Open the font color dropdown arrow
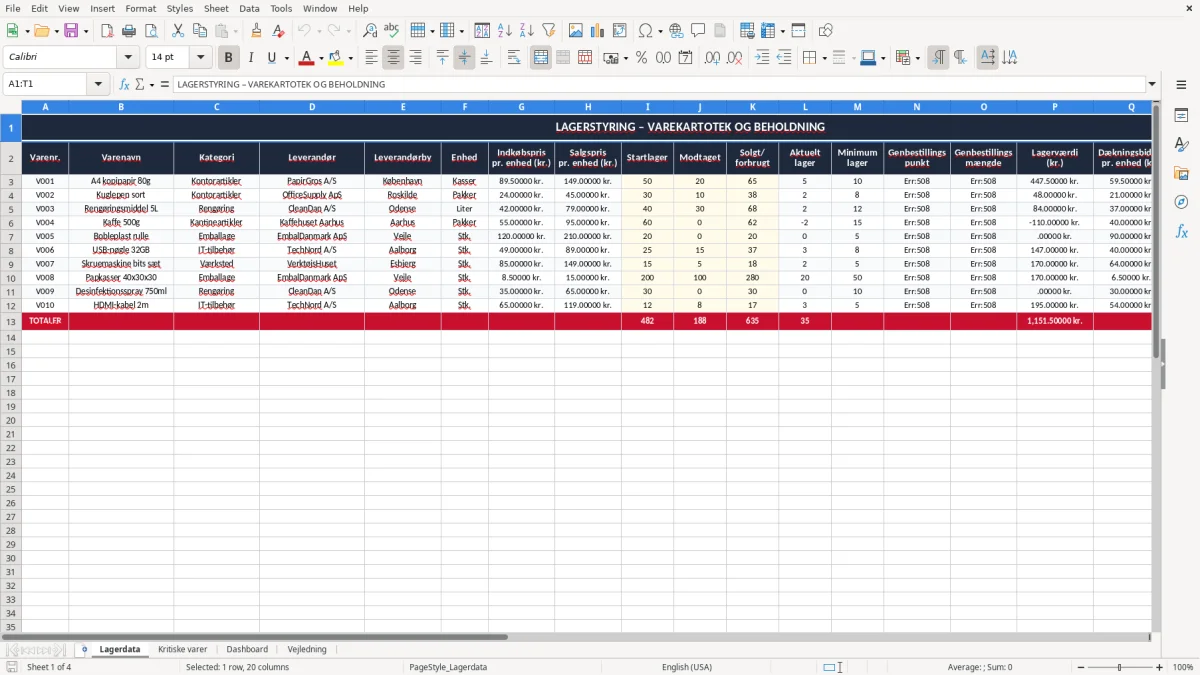1200x675 pixels. pyautogui.click(x=321, y=58)
